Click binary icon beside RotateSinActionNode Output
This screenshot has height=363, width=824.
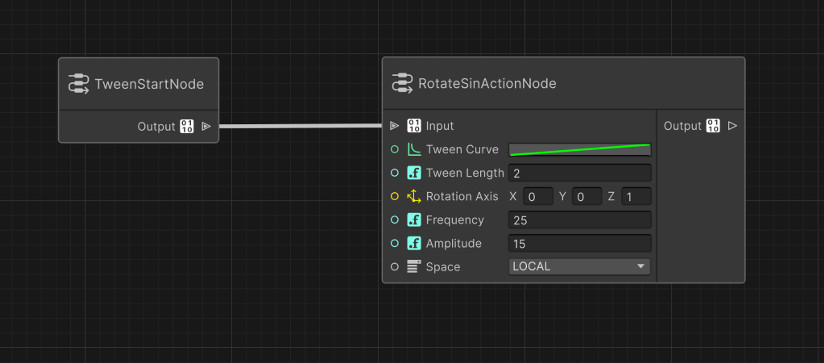coord(713,126)
